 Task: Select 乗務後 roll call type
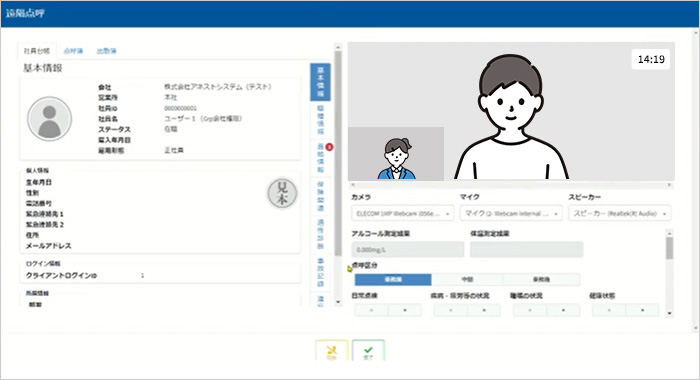click(541, 280)
